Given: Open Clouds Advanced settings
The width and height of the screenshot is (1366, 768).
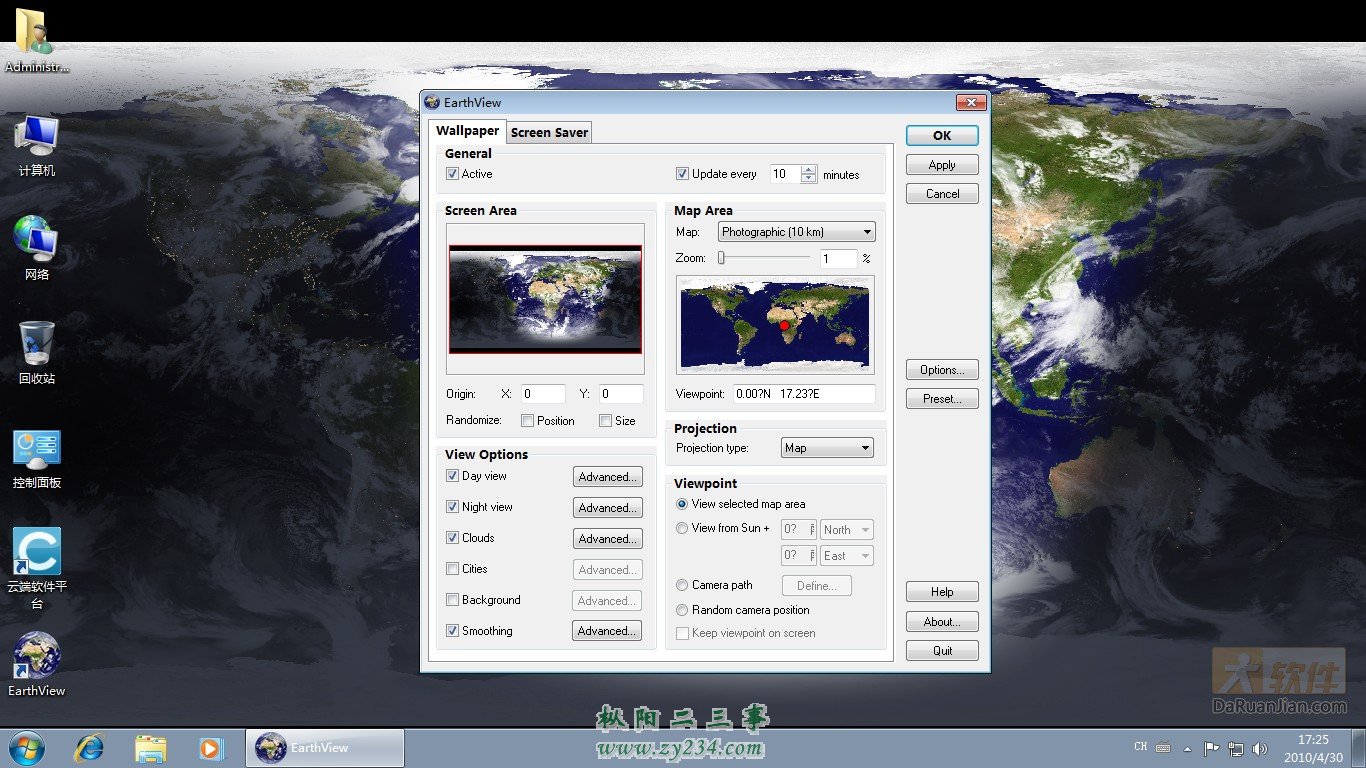Looking at the screenshot, I should 607,539.
